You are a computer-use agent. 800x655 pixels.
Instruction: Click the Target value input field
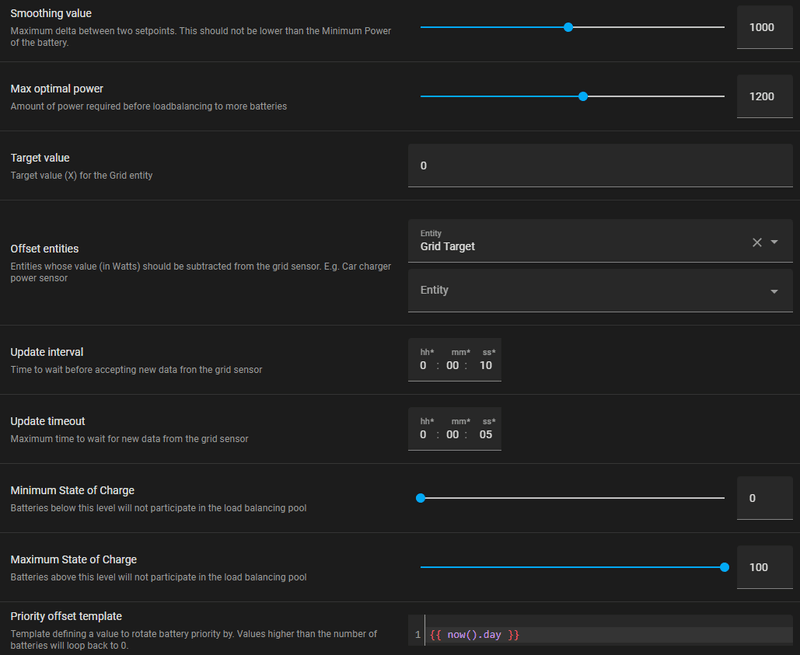coord(600,166)
